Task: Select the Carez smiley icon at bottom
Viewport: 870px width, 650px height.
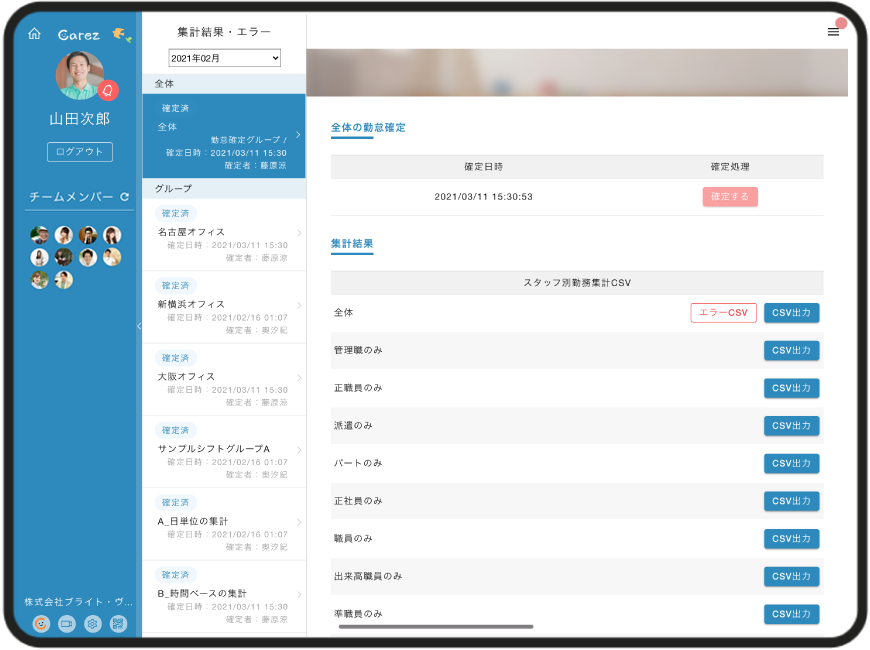Action: pyautogui.click(x=39, y=623)
